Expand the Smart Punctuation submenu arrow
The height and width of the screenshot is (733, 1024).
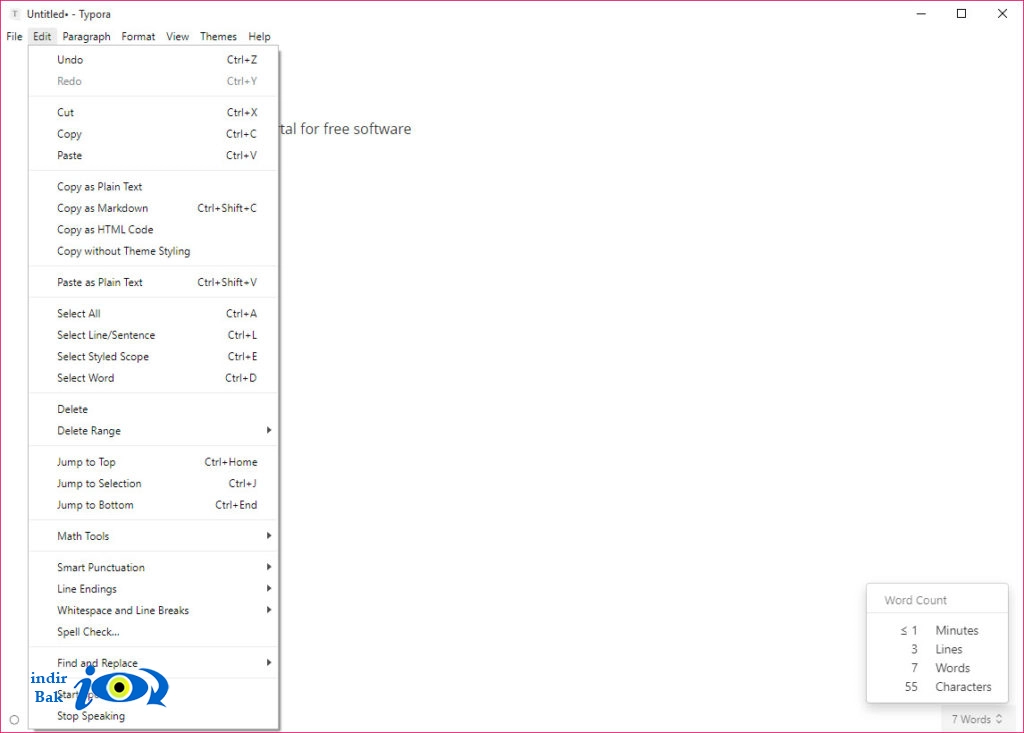[268, 567]
